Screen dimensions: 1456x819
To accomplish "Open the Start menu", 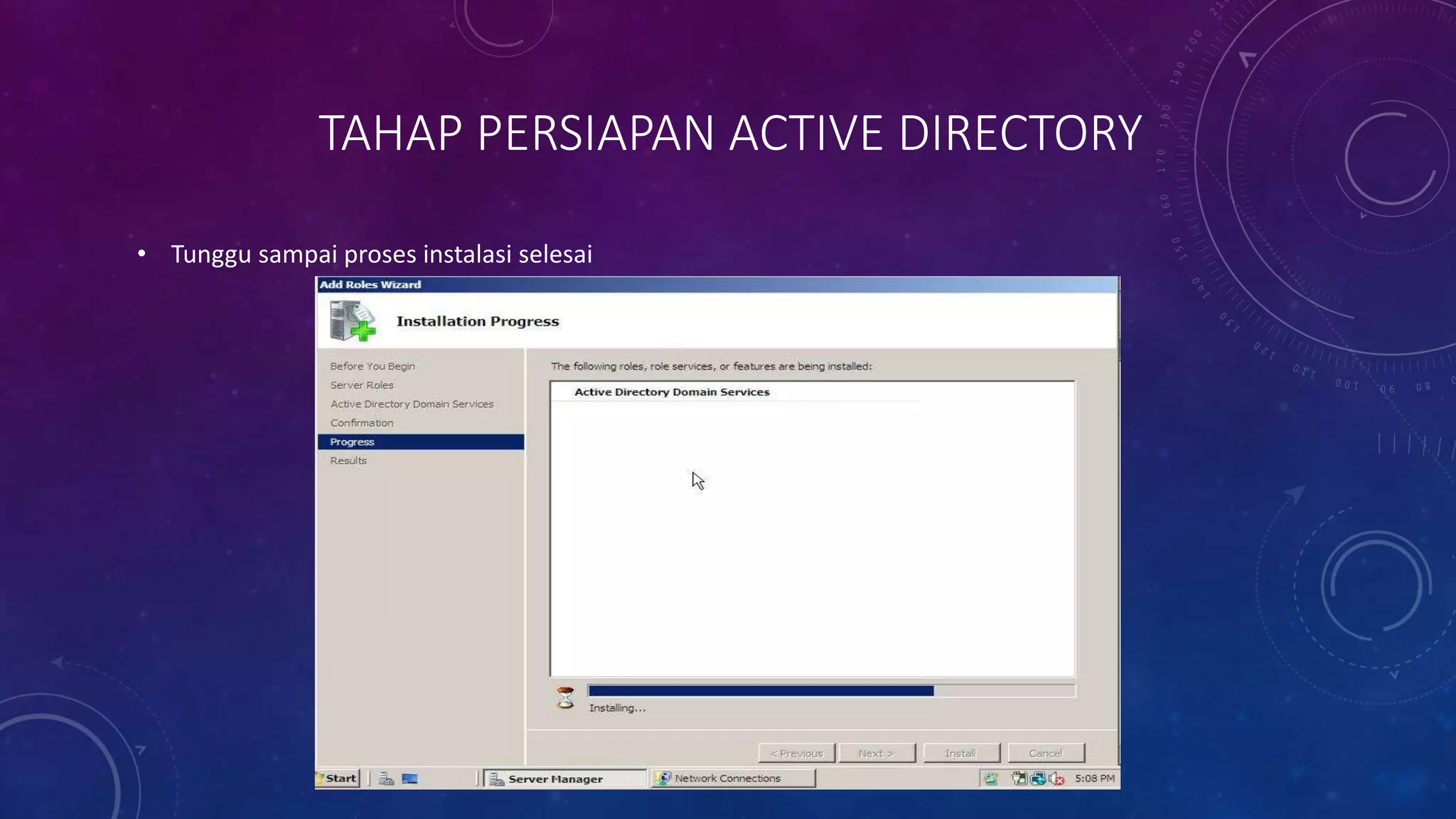I will click(338, 778).
